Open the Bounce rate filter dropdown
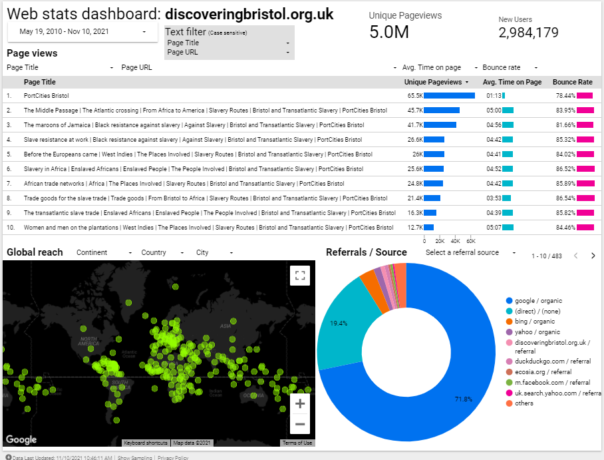Viewport: 604px width, 460px height. point(510,67)
